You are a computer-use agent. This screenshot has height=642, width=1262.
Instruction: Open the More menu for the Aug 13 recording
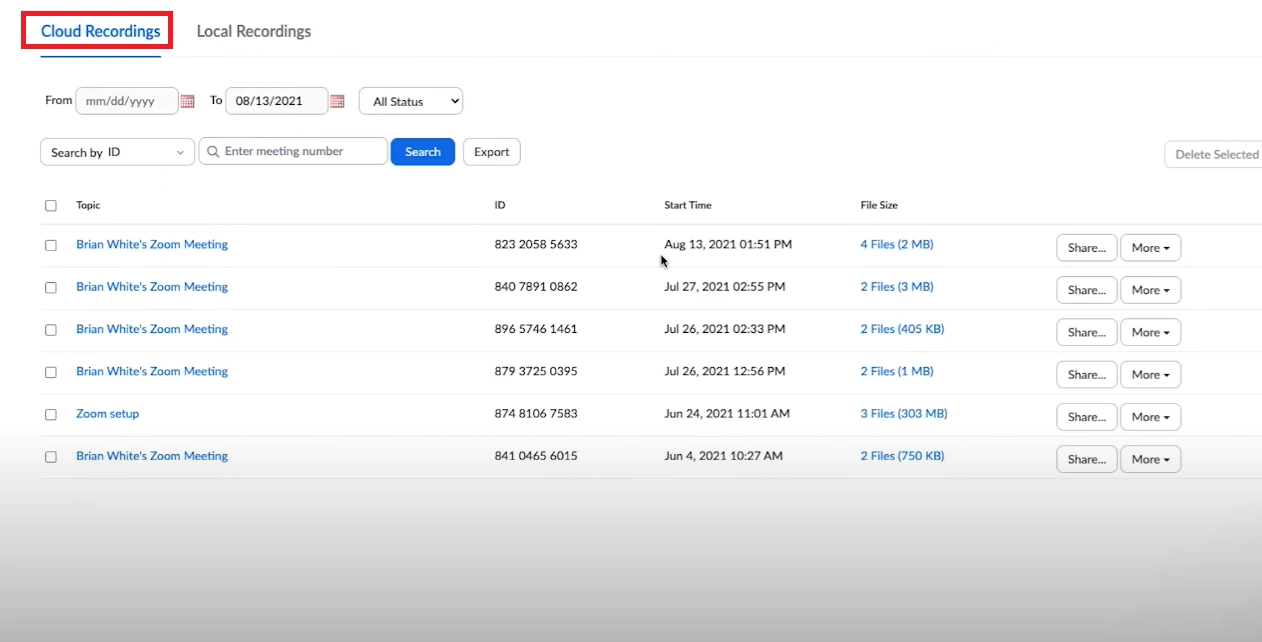coord(1150,247)
